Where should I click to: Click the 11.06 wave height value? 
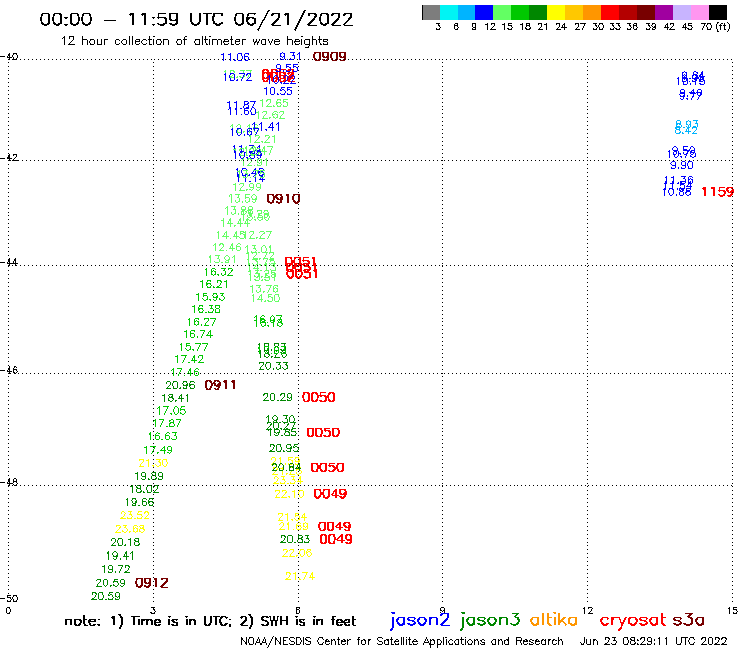[235, 57]
